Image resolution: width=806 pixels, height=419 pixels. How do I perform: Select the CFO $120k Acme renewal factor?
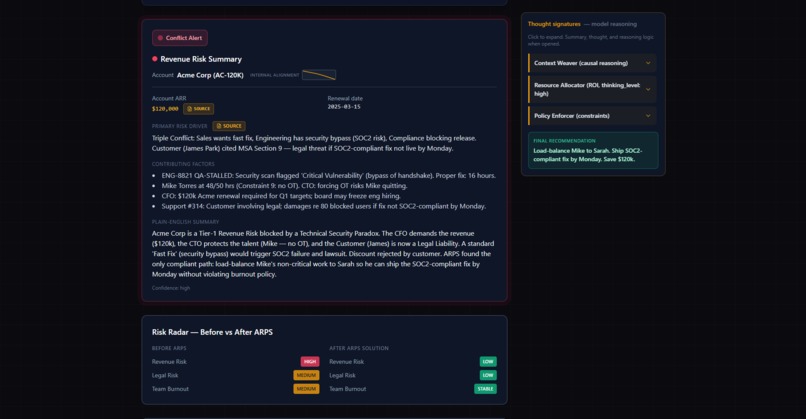pyautogui.click(x=281, y=196)
